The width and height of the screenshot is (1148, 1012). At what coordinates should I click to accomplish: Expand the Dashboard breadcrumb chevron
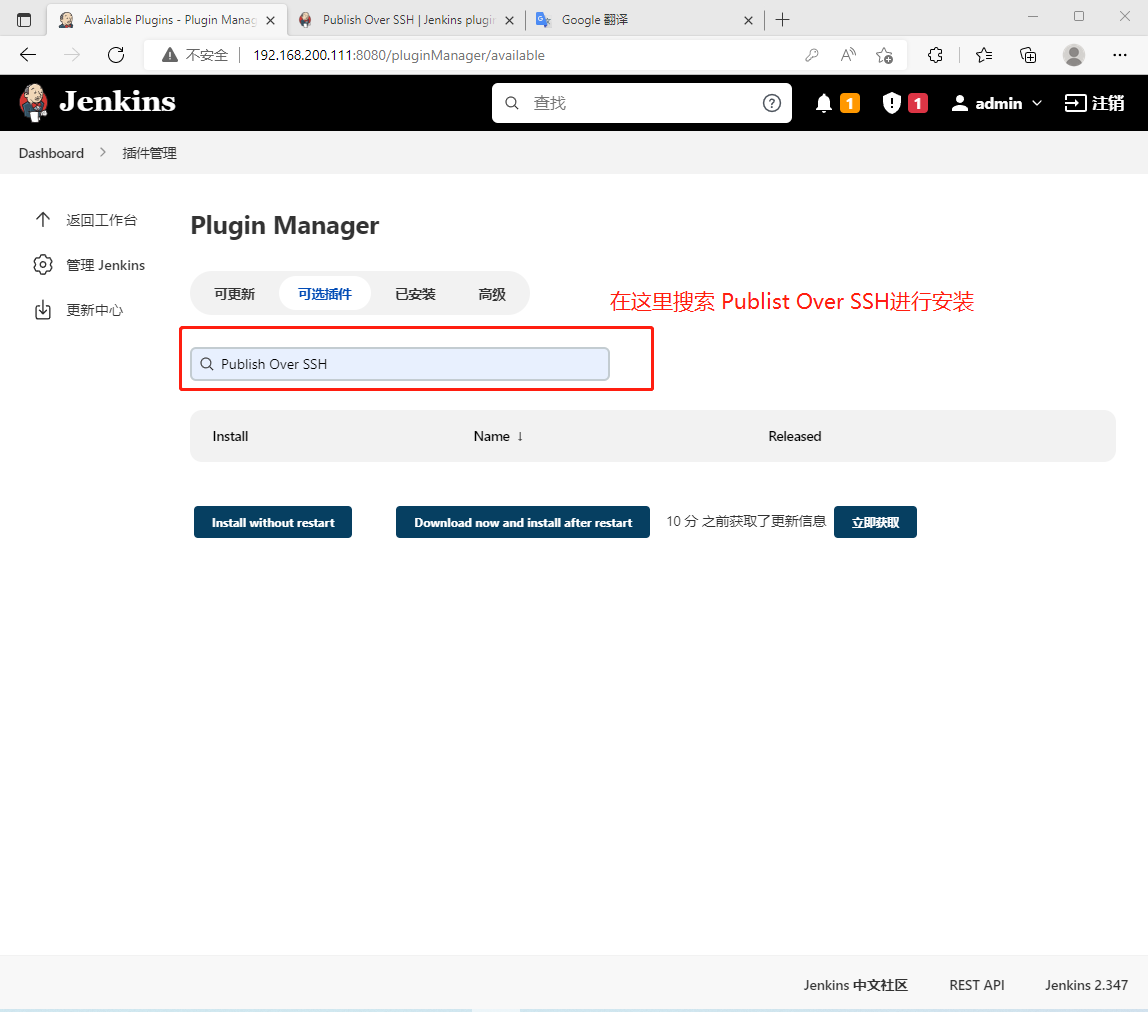click(x=102, y=152)
